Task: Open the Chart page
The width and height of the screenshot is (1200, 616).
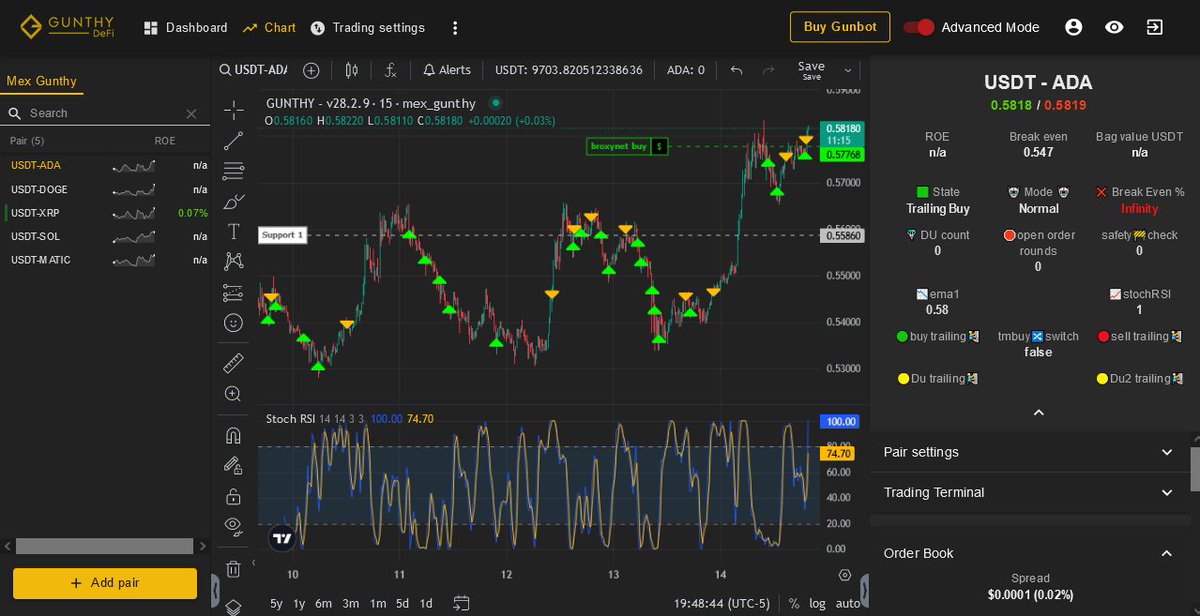Action: click(x=269, y=27)
